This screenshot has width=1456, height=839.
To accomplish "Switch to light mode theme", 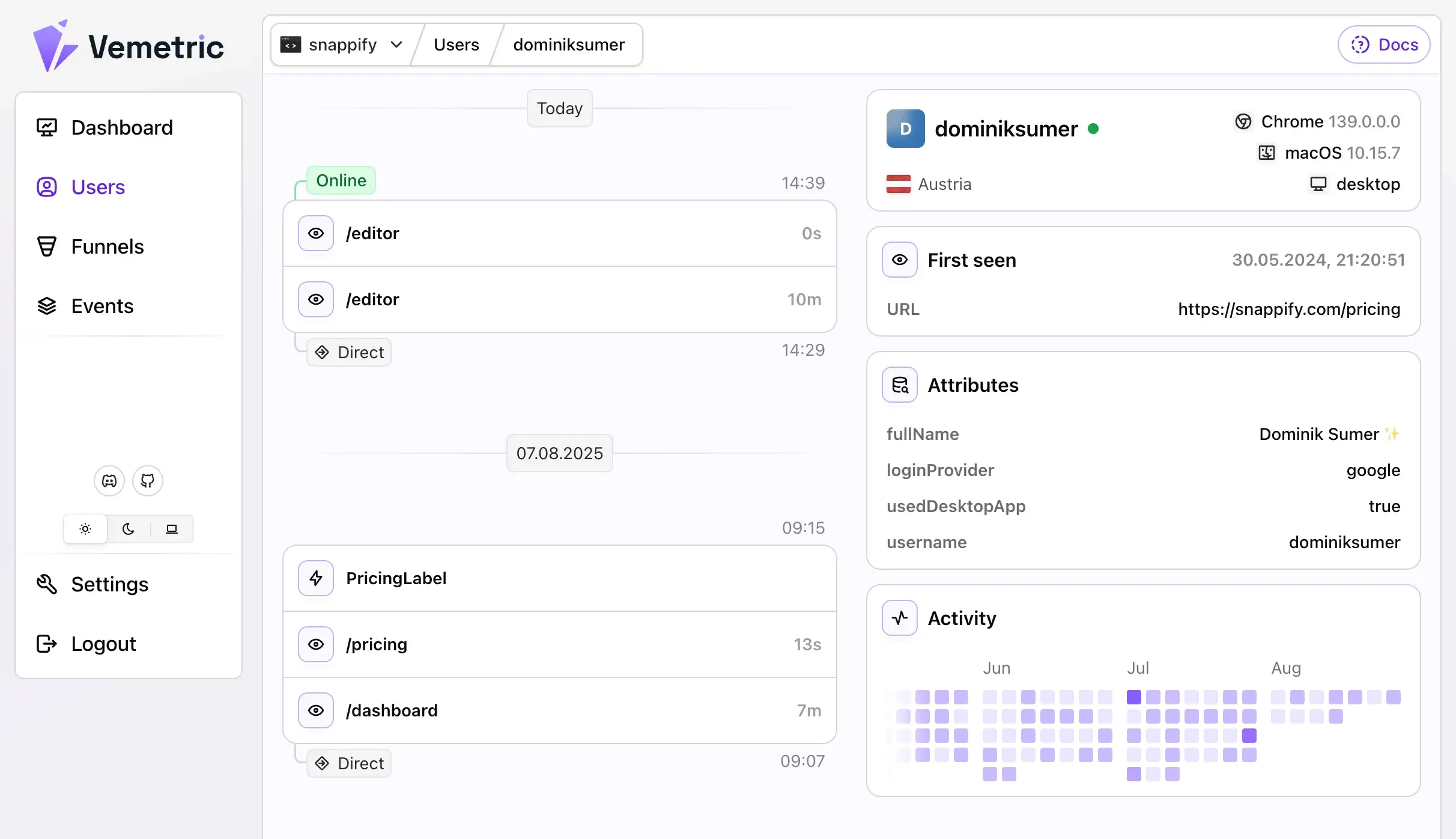I will [85, 528].
